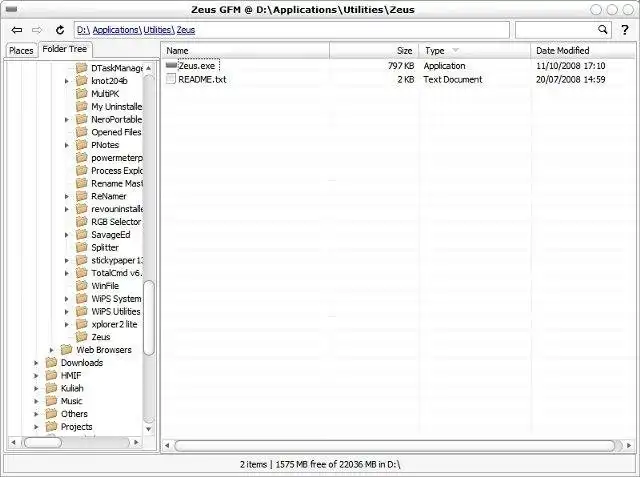Select the WiPS Utilities tree folder
This screenshot has width=640, height=477.
[116, 311]
